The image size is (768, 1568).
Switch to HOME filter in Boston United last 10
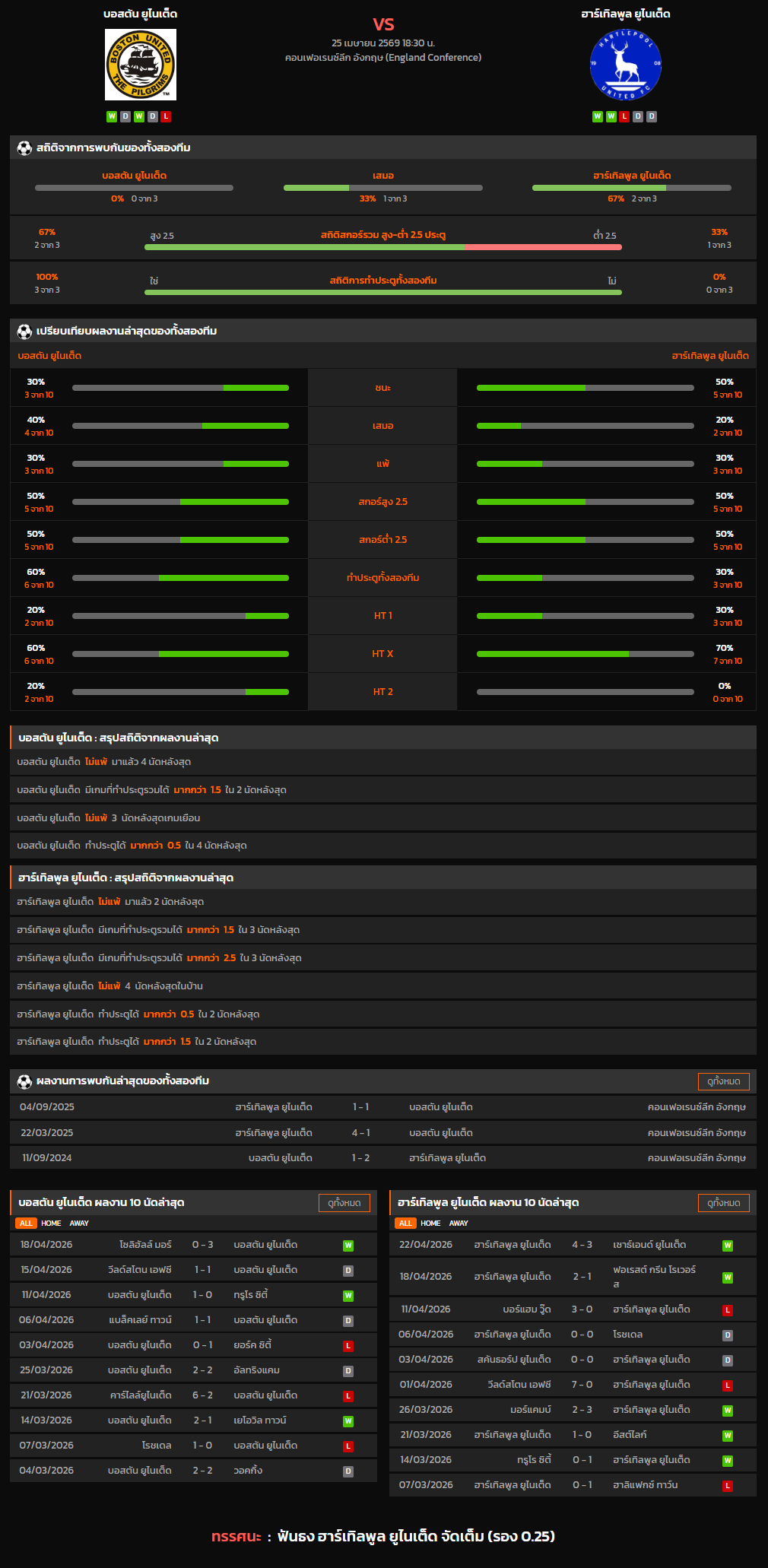(51, 1223)
